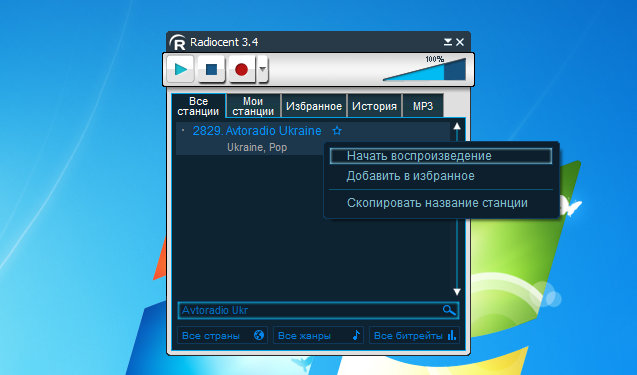Screen dimensions: 637x375
Task: Collapse window with the title bar arrow icon
Action: [x=447, y=42]
